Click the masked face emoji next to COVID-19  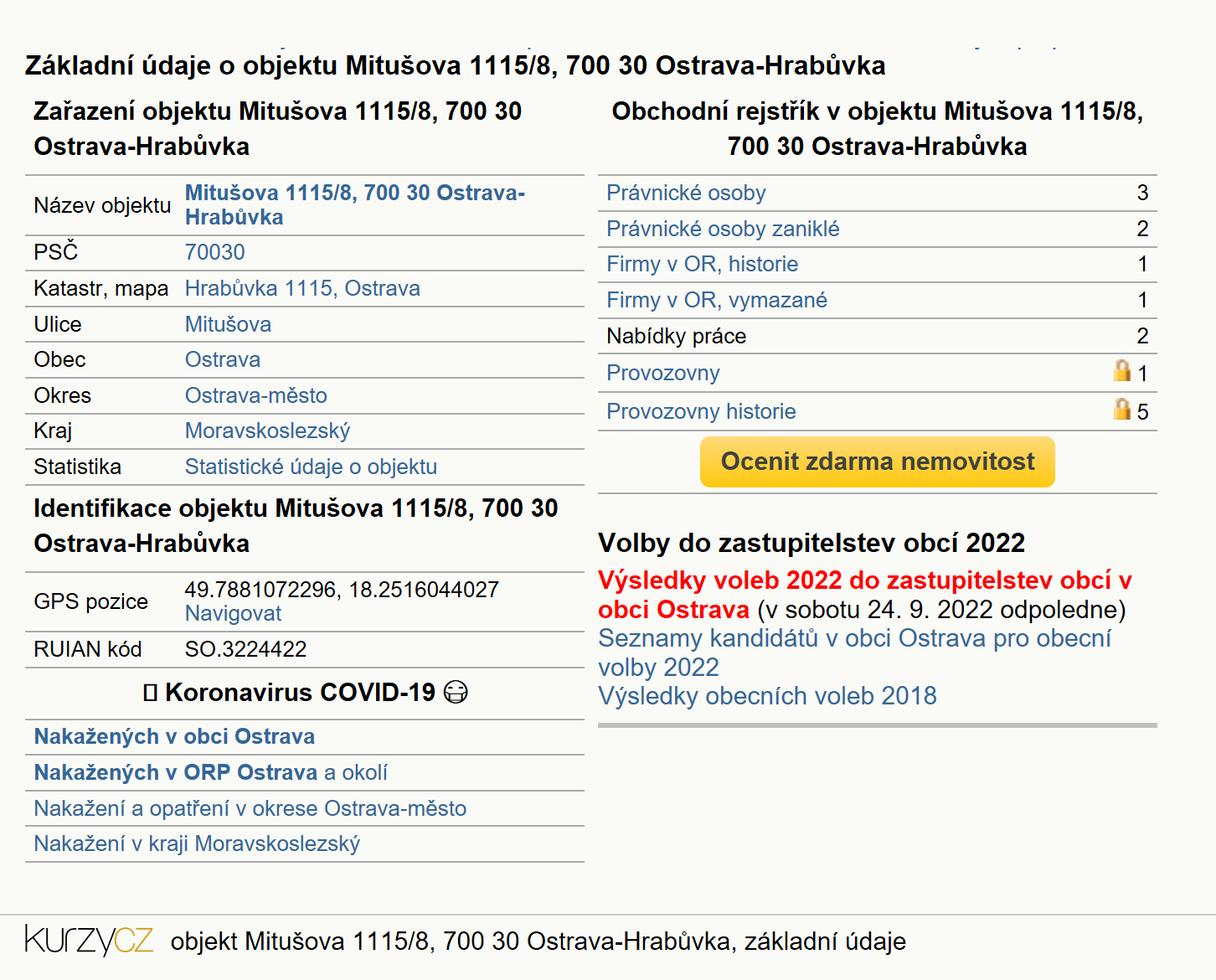pyautogui.click(x=456, y=693)
